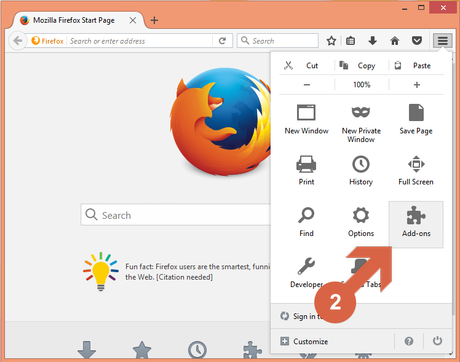
Task: Open the History panel
Action: pyautogui.click(x=361, y=170)
